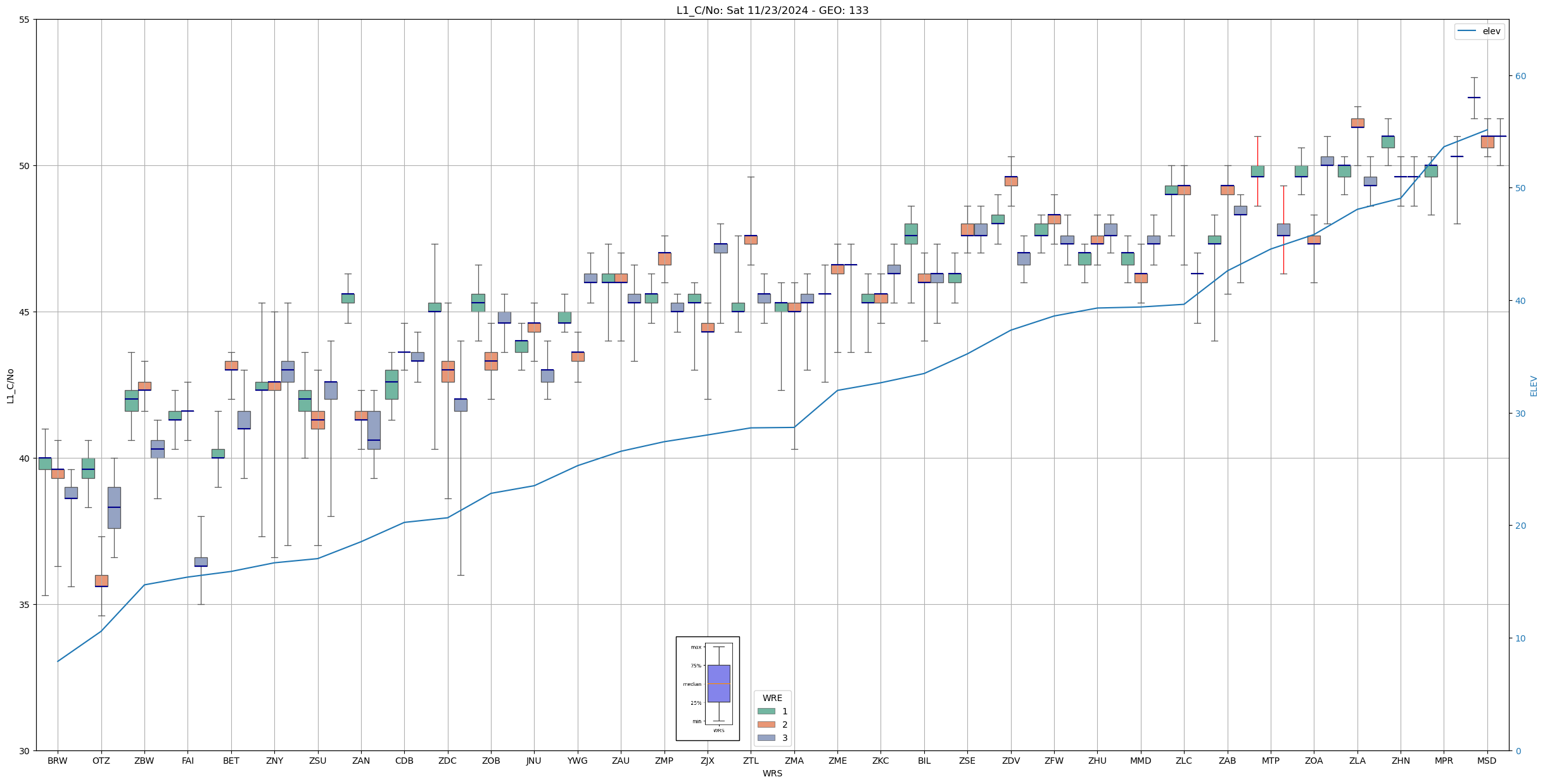1545x784 pixels.
Task: Click the chart title L1_C/No GEO 133
Action: tap(772, 10)
